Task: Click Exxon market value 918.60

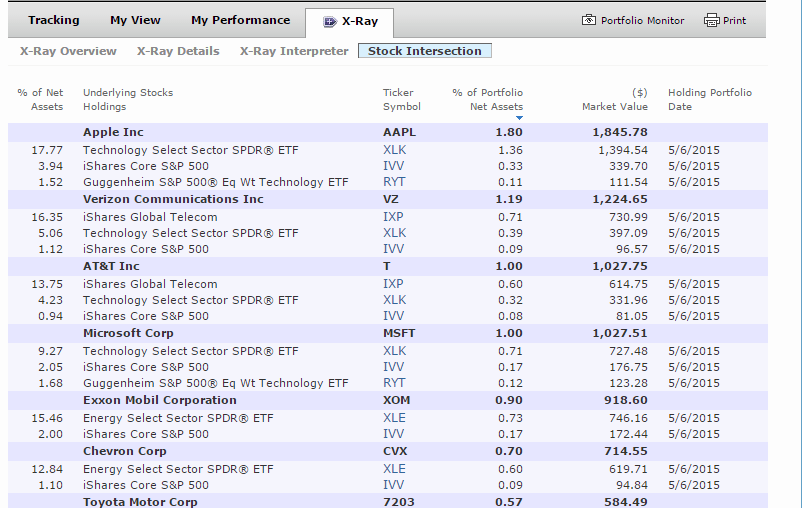Action: pos(626,400)
